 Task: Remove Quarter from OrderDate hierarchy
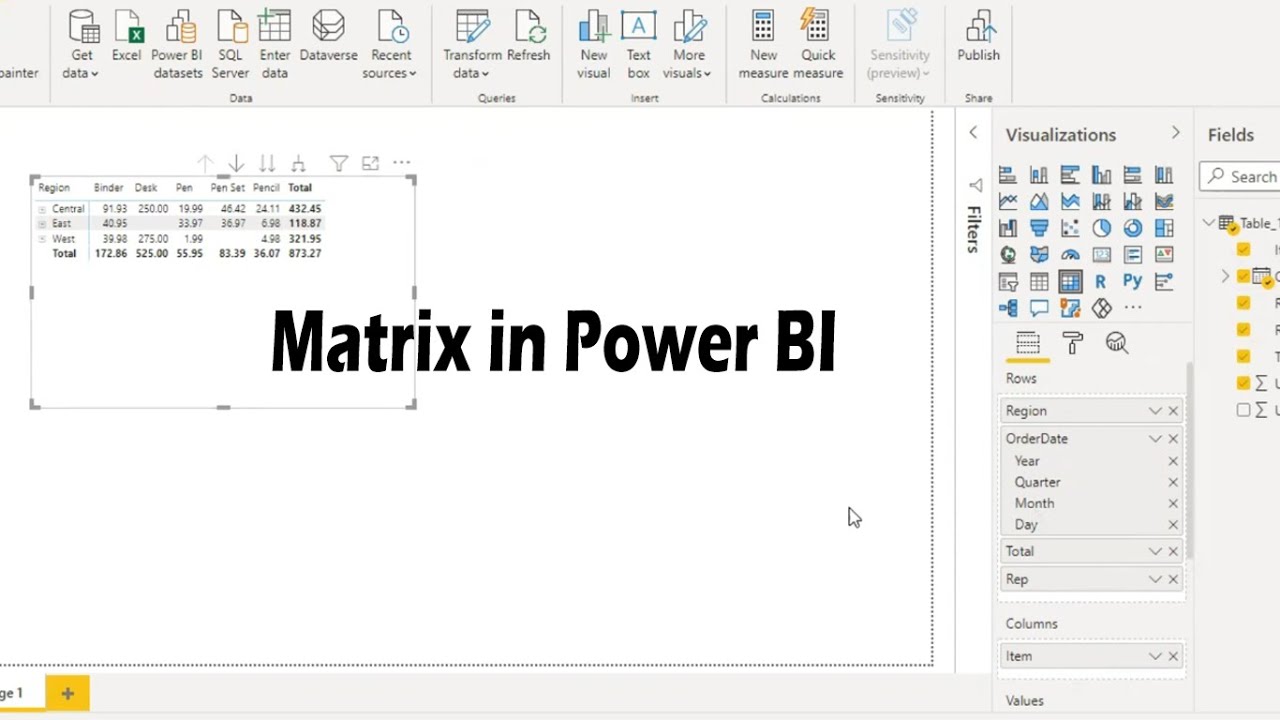click(1174, 482)
